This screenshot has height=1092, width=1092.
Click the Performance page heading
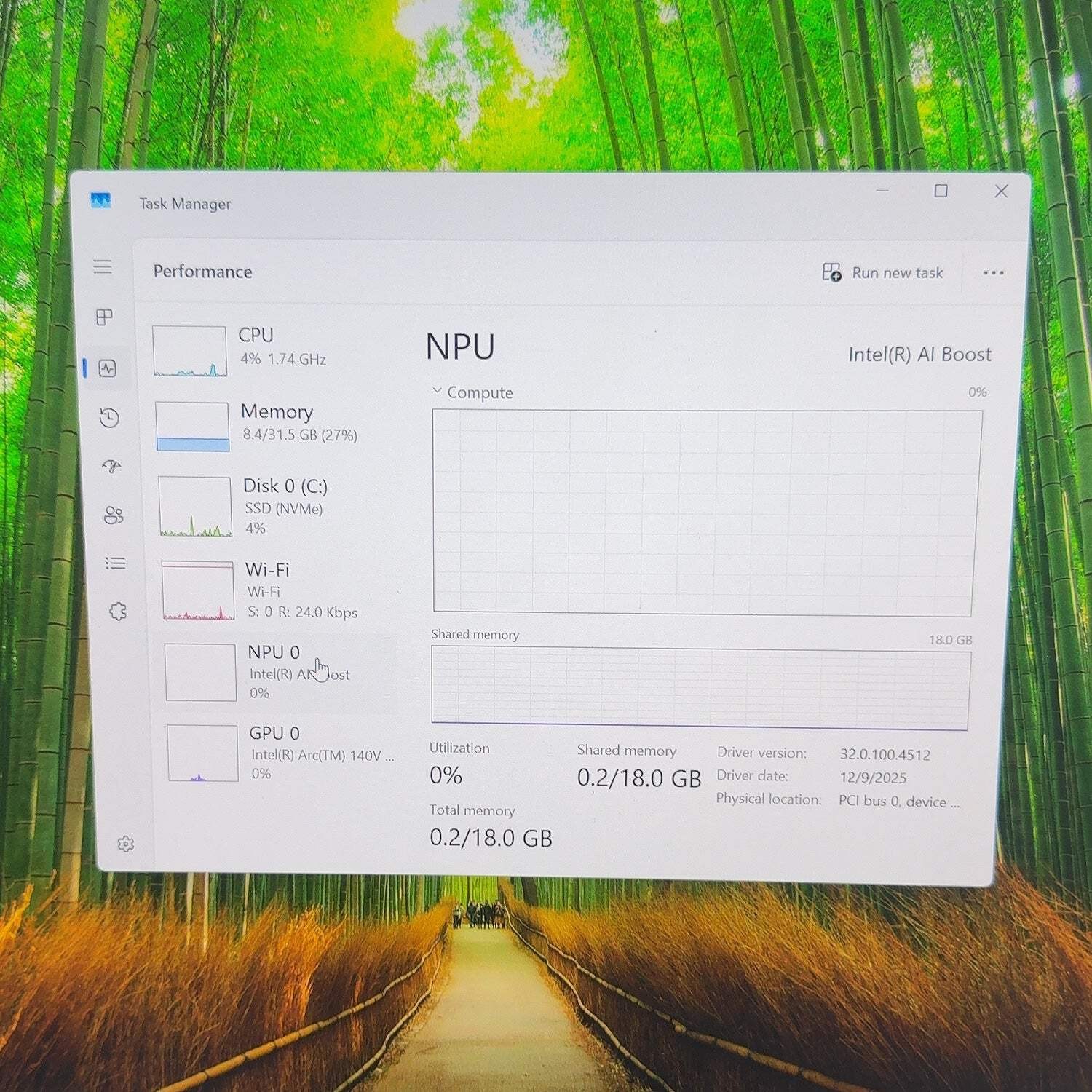[202, 272]
